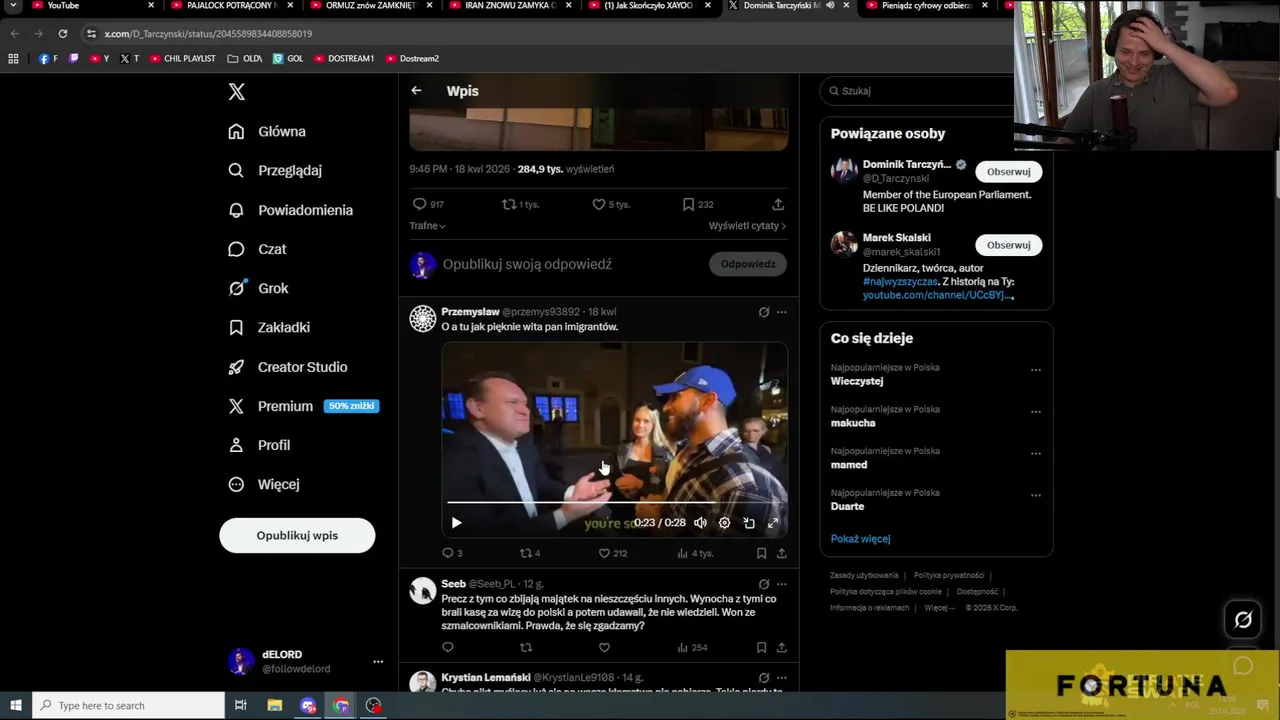Reload the page in browser
This screenshot has width=1280, height=720.
coord(62,33)
